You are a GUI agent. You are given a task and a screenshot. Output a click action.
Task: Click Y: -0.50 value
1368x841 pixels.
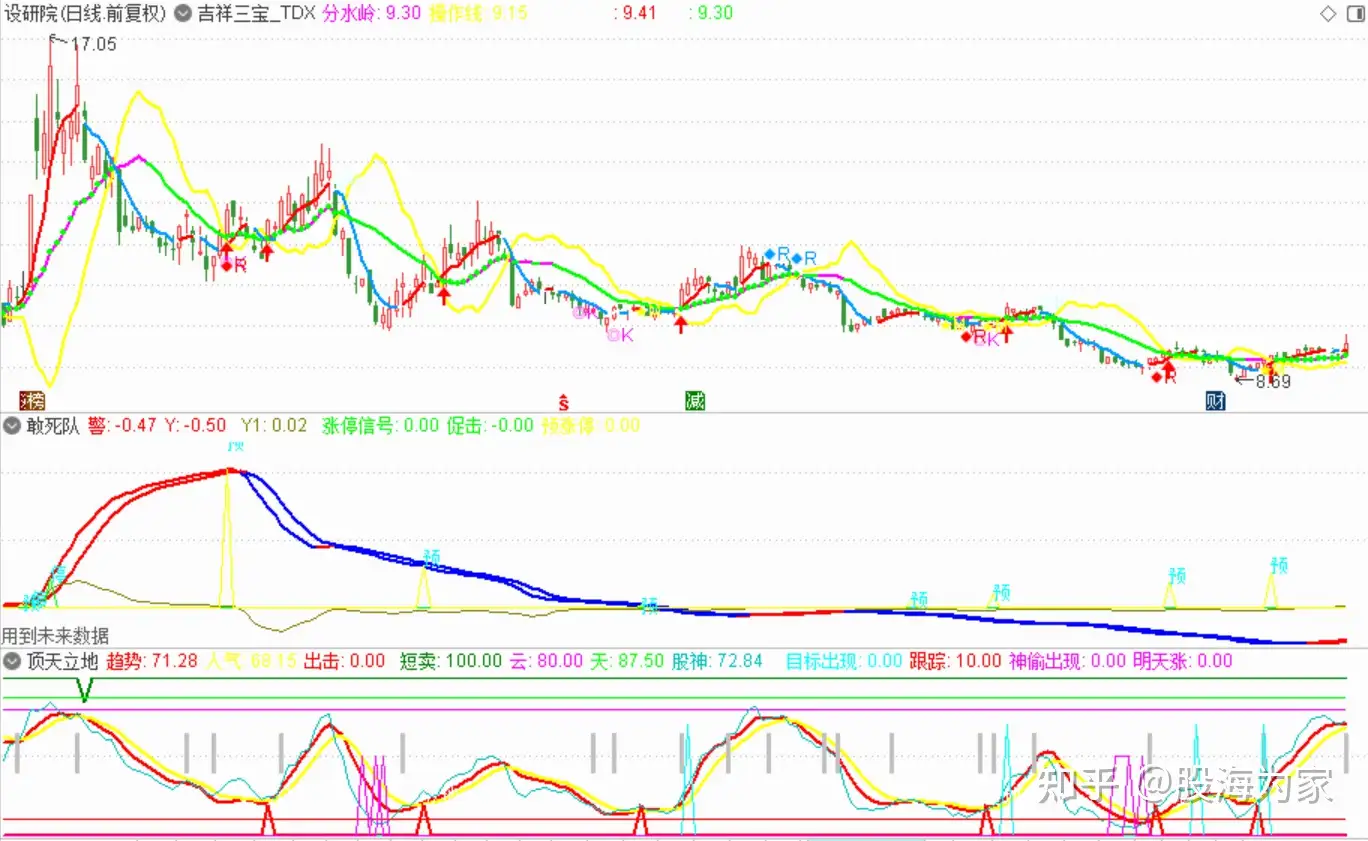click(195, 425)
